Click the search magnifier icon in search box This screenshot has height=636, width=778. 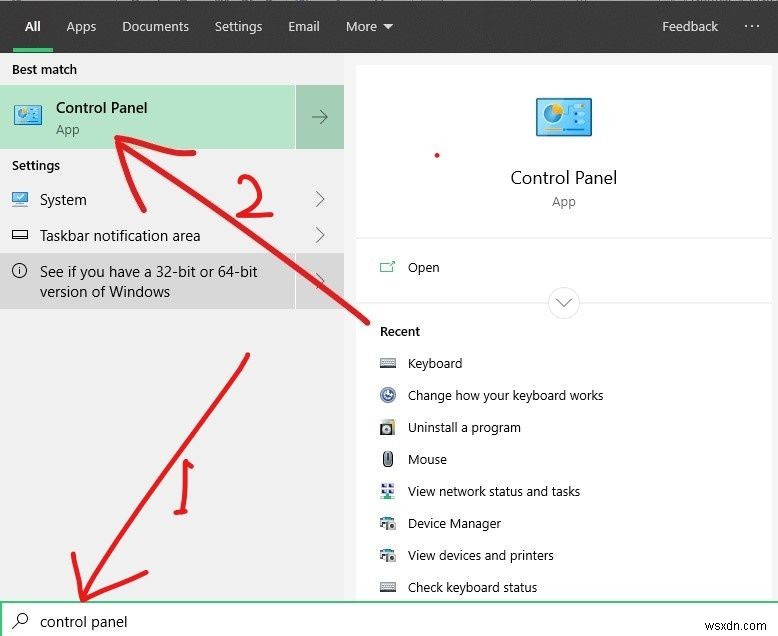pyautogui.click(x=20, y=621)
